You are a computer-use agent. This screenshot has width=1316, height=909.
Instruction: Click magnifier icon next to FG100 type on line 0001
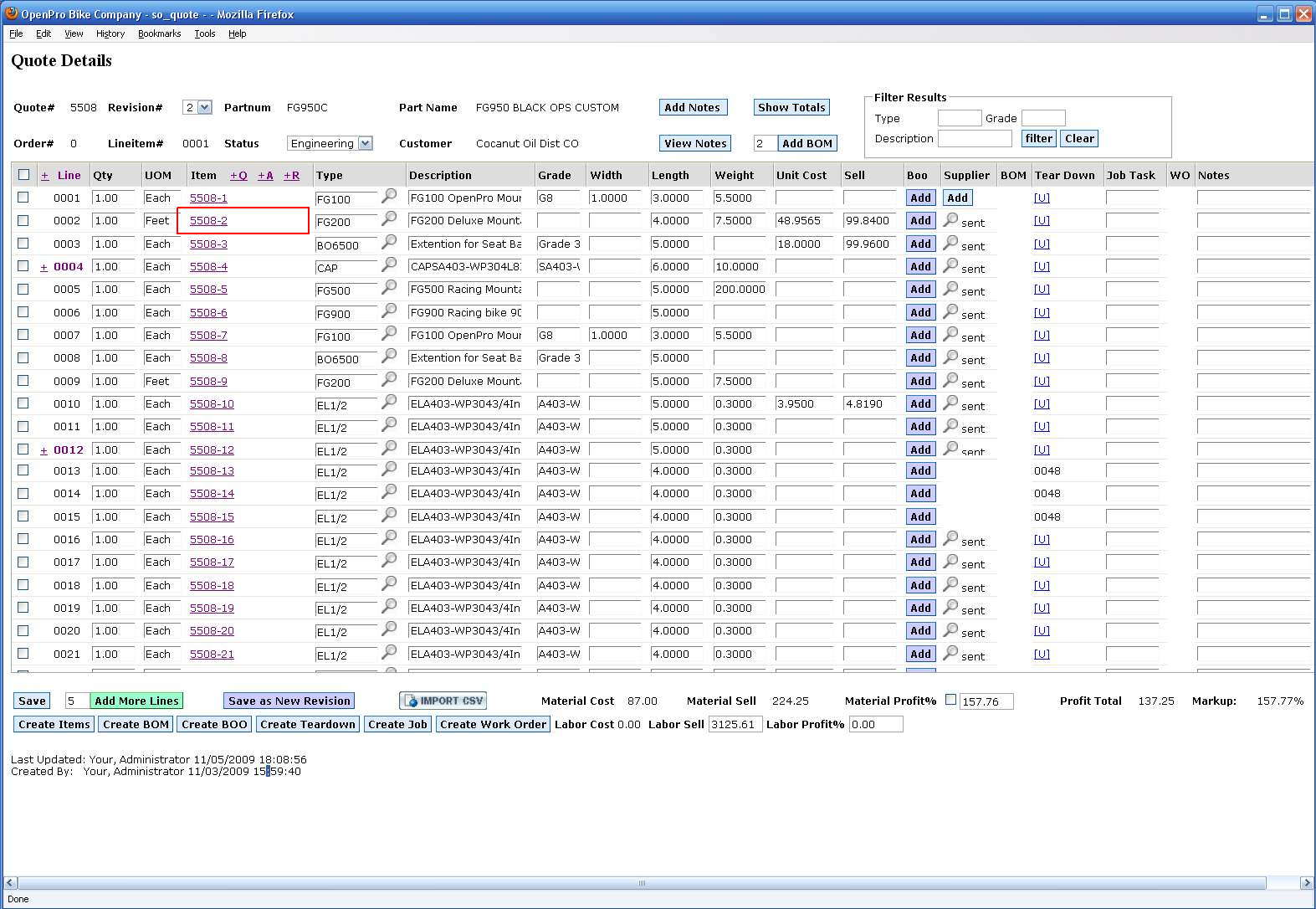coord(389,196)
